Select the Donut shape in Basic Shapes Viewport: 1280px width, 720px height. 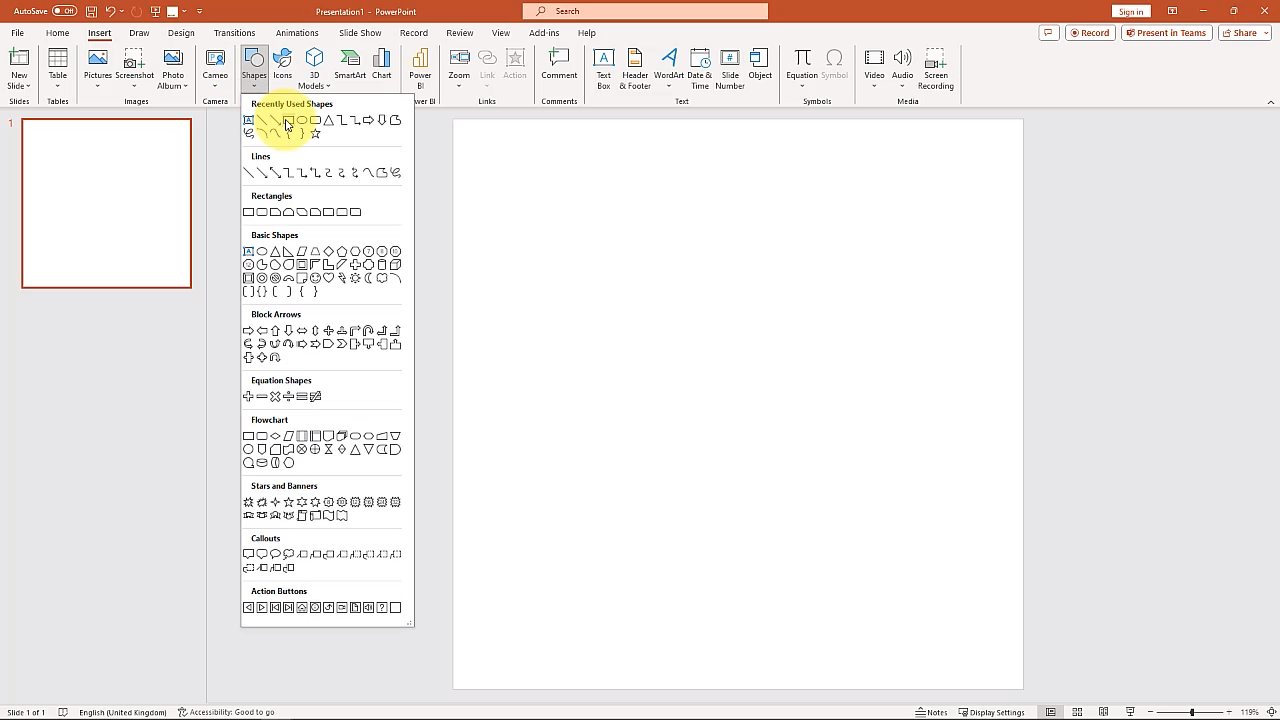tap(262, 278)
